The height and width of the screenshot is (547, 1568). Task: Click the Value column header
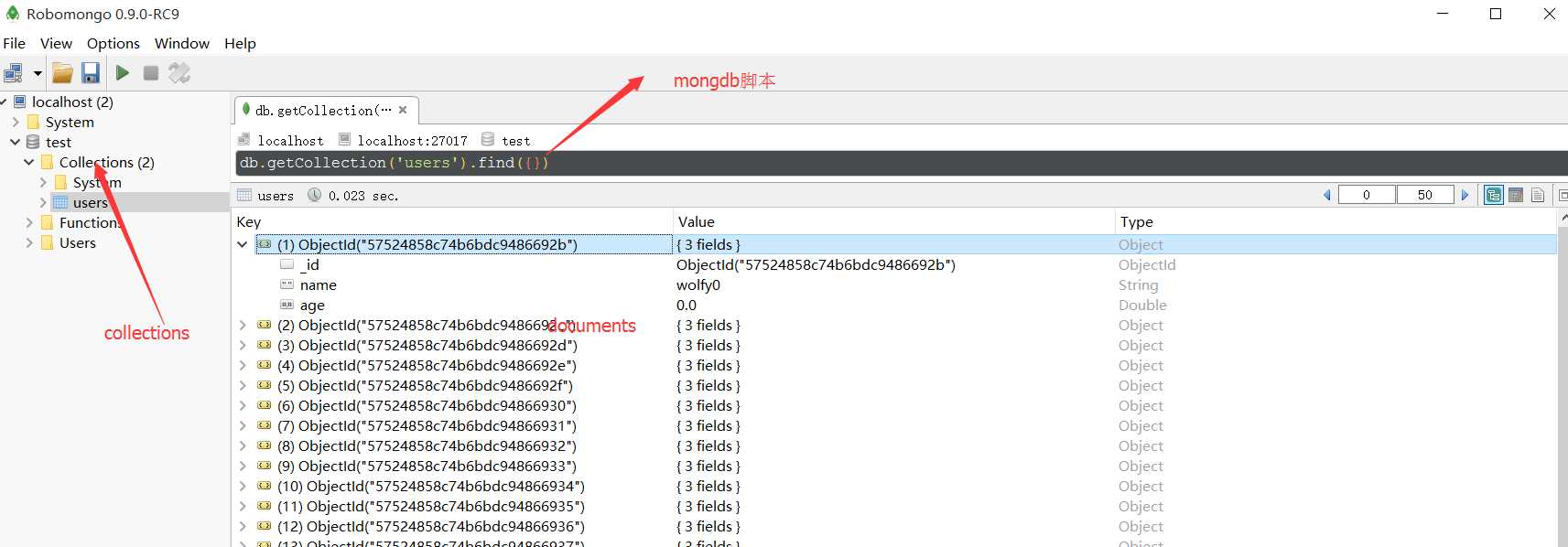tap(893, 221)
